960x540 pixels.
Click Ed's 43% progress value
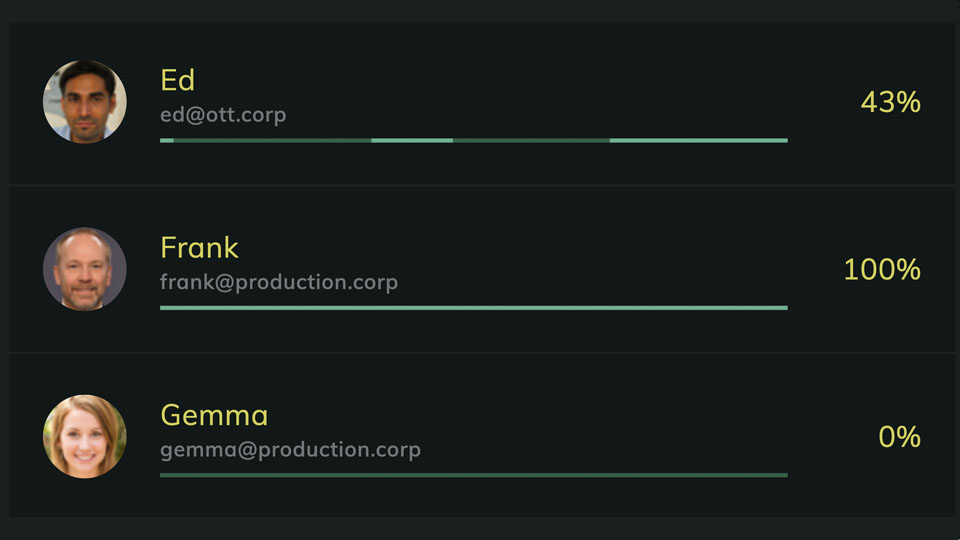[890, 102]
